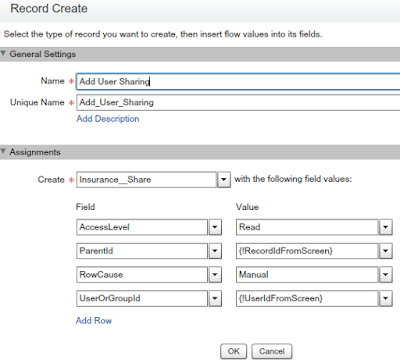Viewport: 400px width, 363px height.
Task: Open the UserOrGroupId field dropdown arrow
Action: point(215,298)
